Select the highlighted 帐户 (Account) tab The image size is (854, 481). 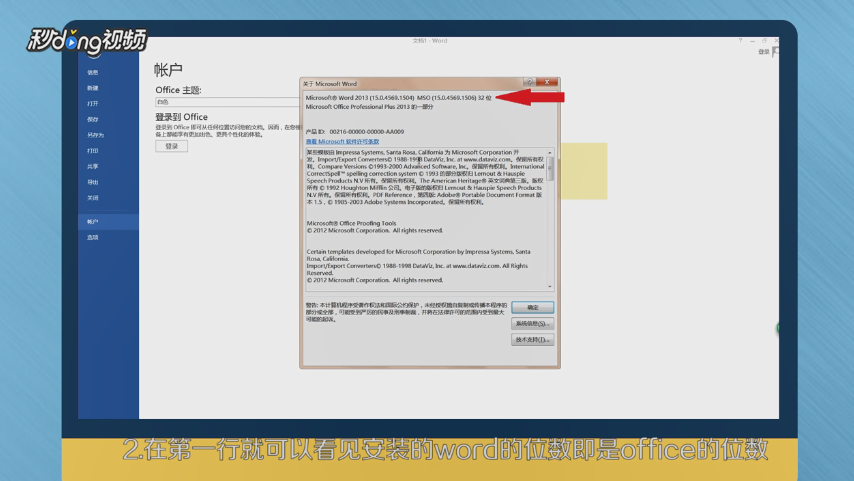108,222
